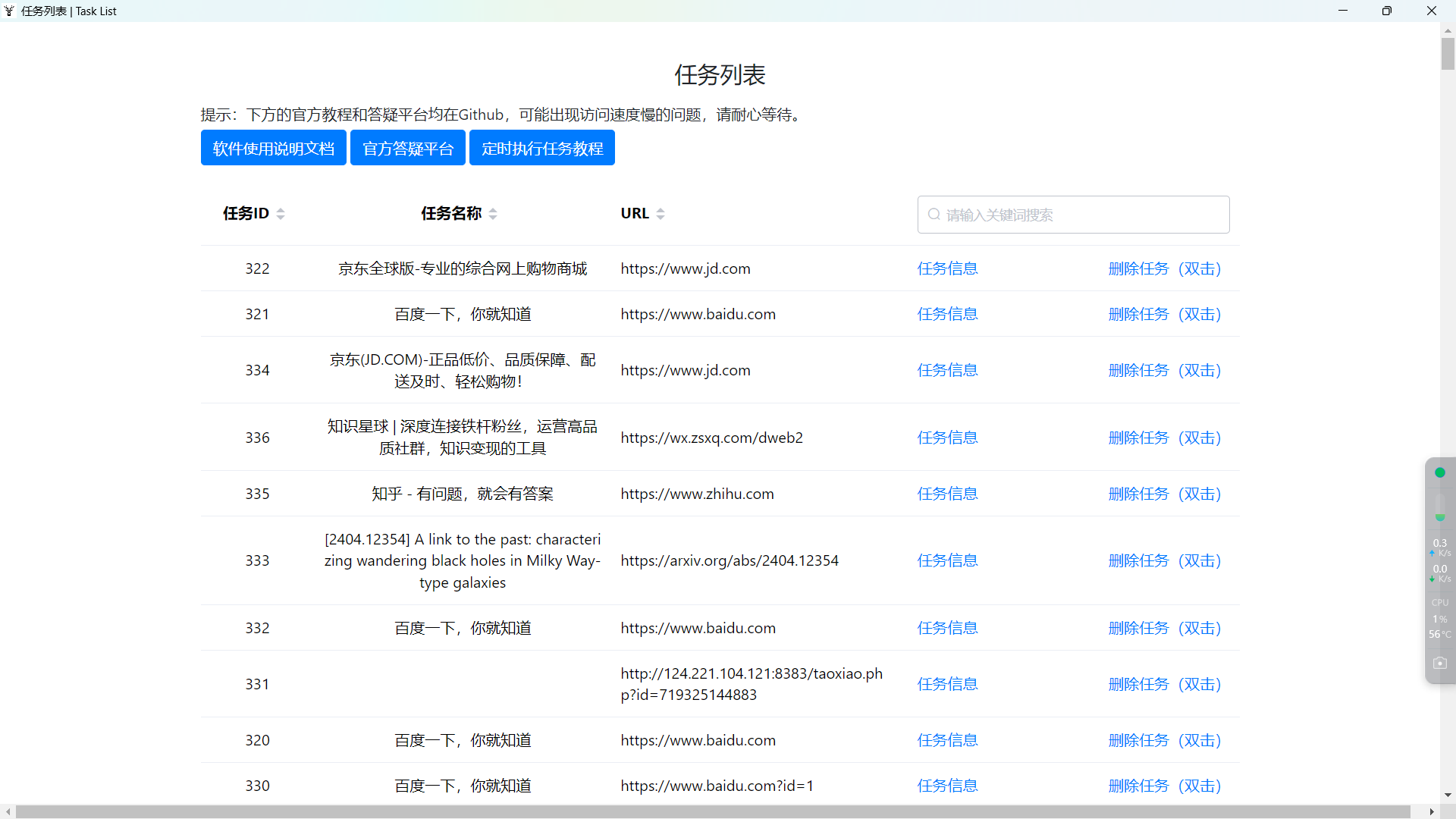Click the deer app icon in the title bar
The width and height of the screenshot is (1456, 819).
pyautogui.click(x=9, y=11)
